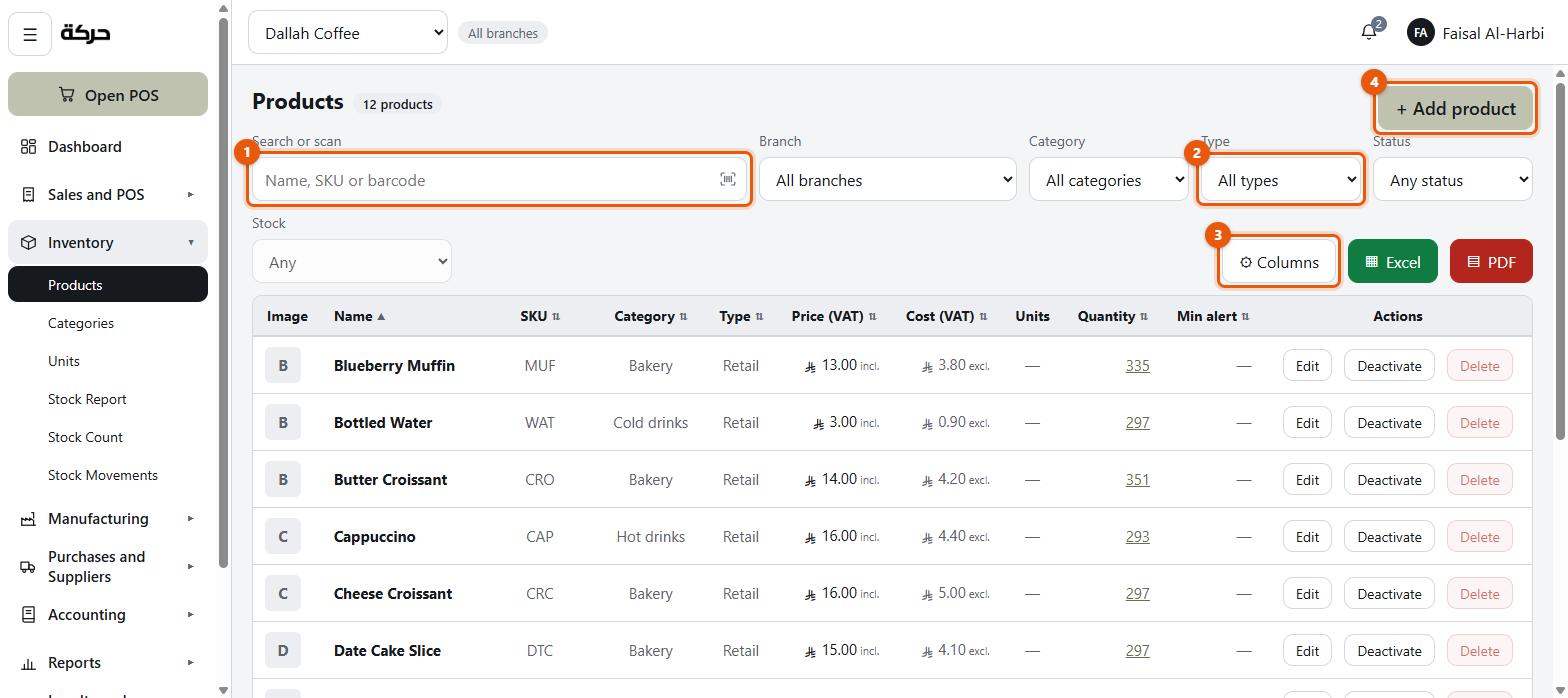Sort by Name column arrow
This screenshot has width=1568, height=698.
point(381,316)
